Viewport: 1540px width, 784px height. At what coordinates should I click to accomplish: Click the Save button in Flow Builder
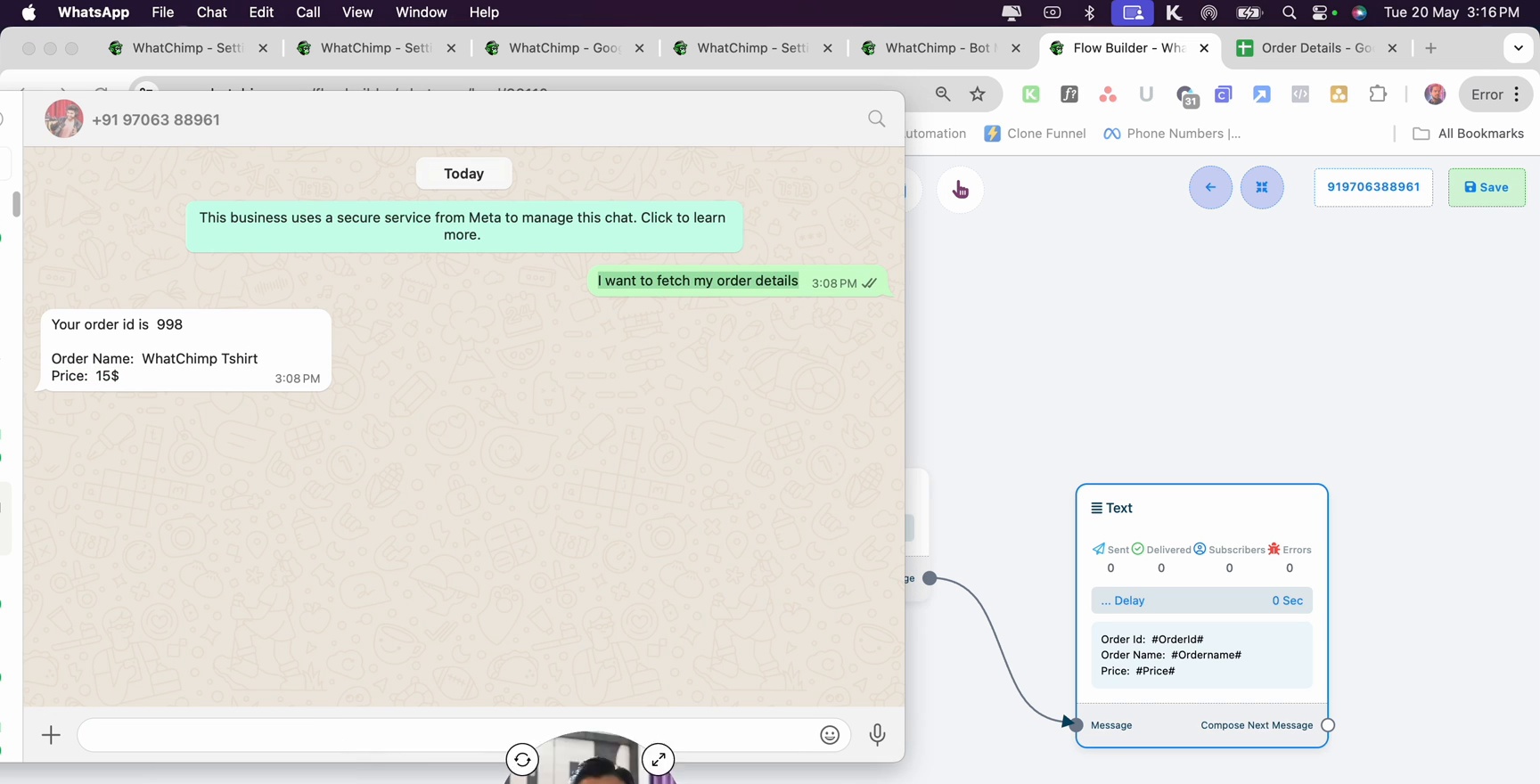[1487, 187]
